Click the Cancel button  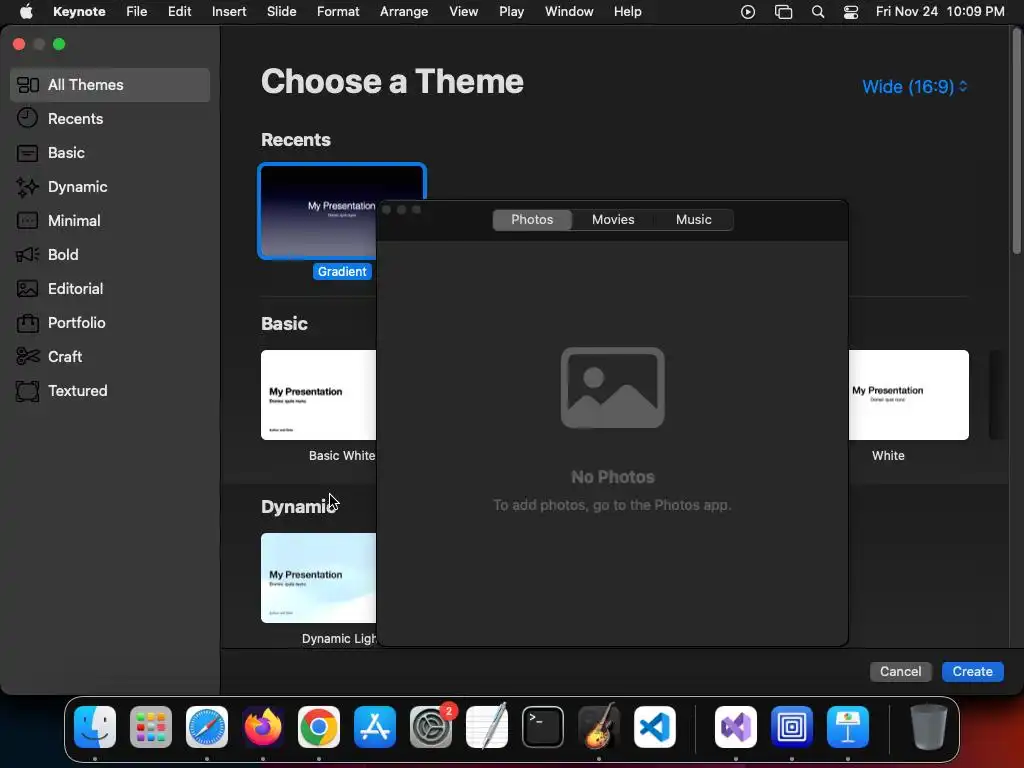[x=900, y=671]
